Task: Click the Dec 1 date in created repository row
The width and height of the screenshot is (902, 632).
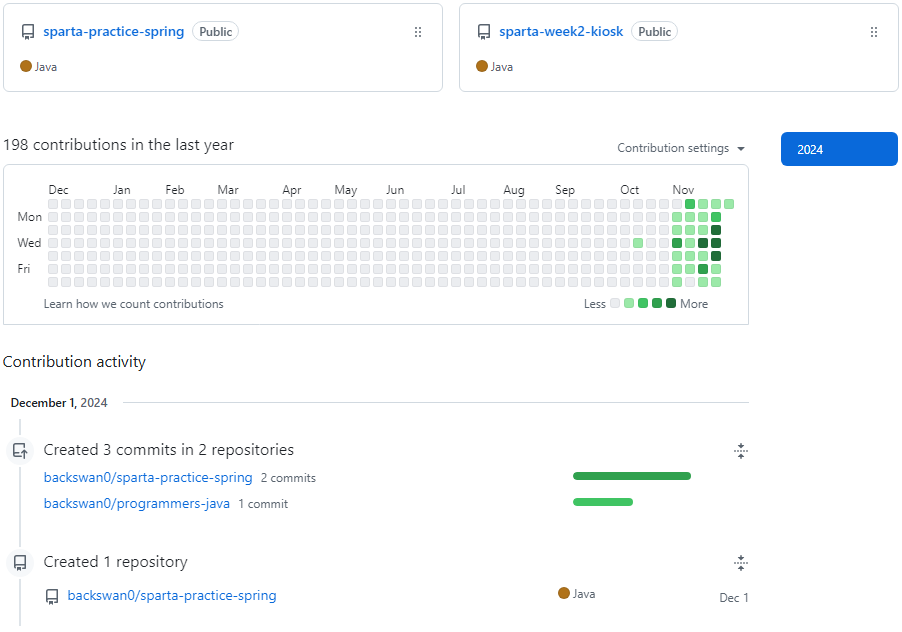Action: [x=733, y=598]
